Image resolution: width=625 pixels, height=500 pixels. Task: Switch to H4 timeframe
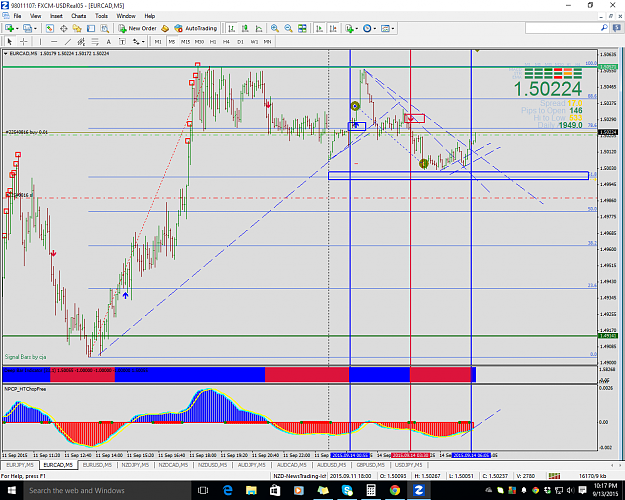click(x=226, y=41)
